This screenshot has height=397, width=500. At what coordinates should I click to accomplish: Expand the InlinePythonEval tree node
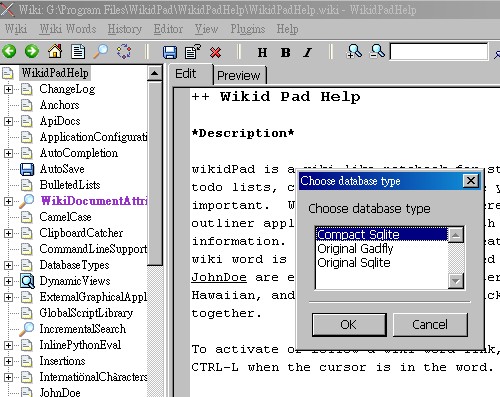click(8, 345)
